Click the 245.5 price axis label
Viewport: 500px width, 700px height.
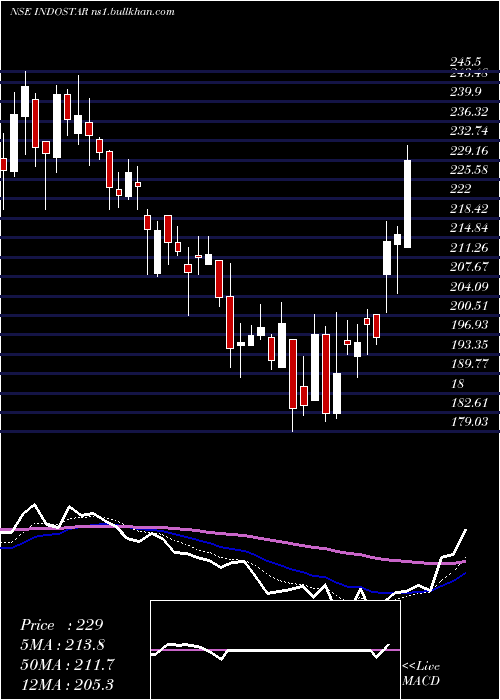(466, 62)
